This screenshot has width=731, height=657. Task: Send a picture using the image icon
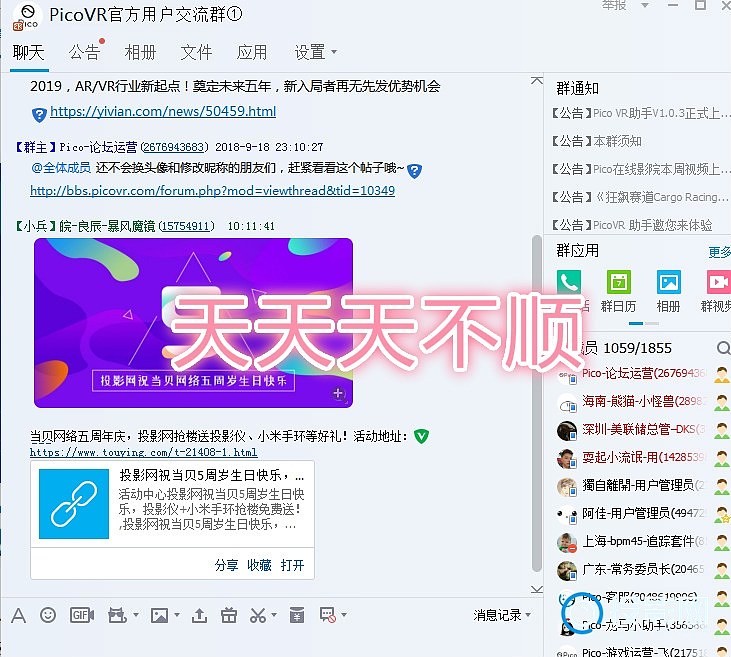(159, 616)
